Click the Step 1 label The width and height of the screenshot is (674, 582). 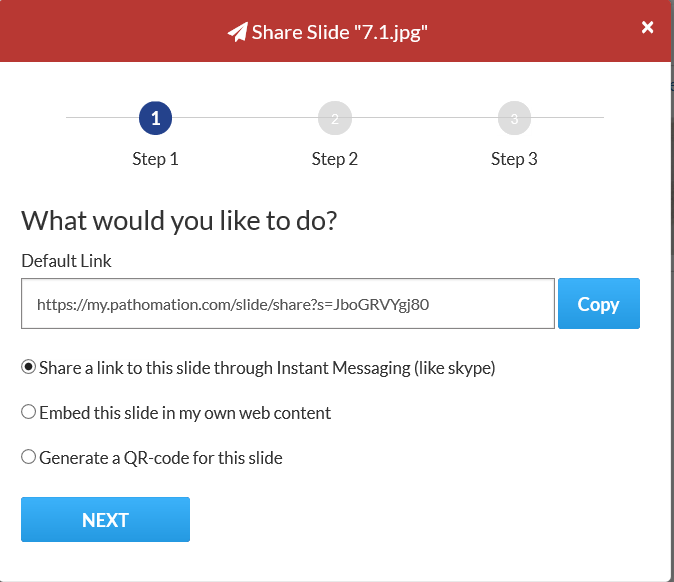(x=155, y=159)
